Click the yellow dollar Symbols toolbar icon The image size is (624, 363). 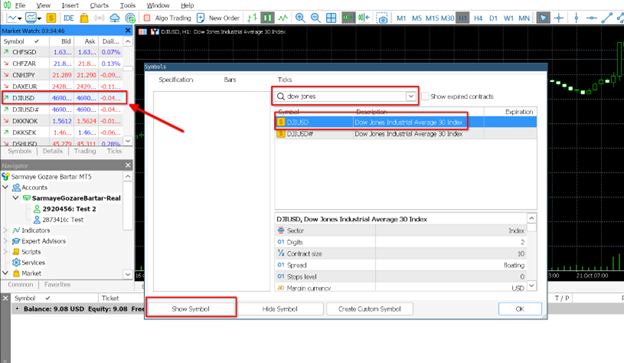pos(51,18)
